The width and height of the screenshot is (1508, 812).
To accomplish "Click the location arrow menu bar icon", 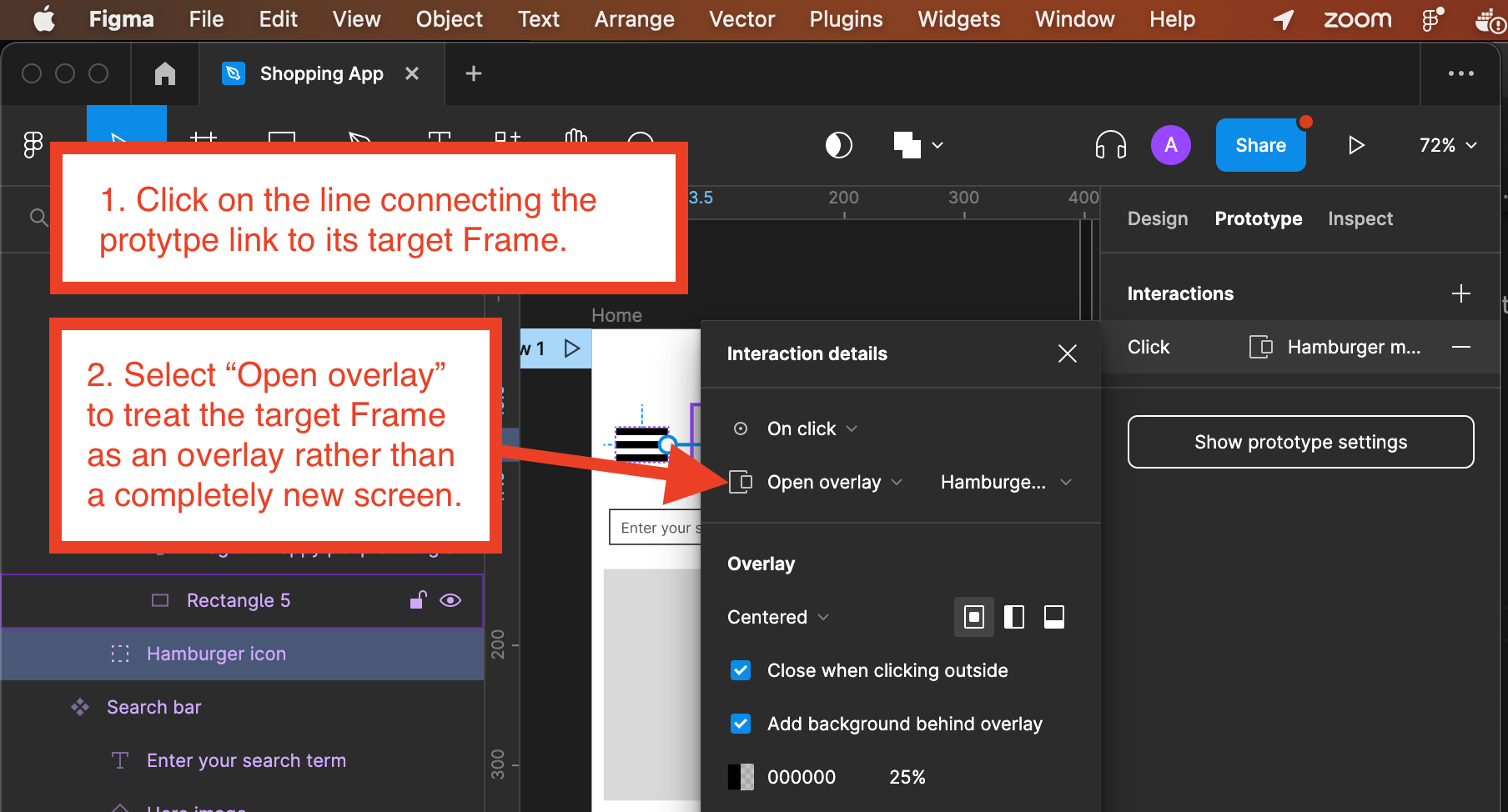I will [1284, 18].
